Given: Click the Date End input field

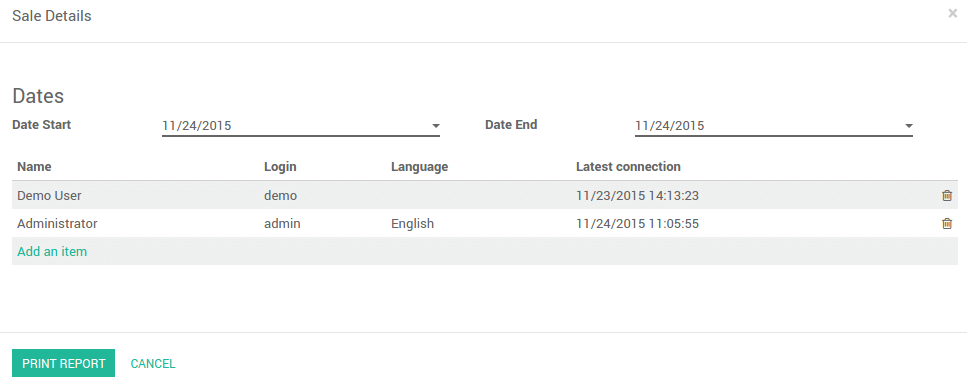Looking at the screenshot, I should (x=773, y=126).
